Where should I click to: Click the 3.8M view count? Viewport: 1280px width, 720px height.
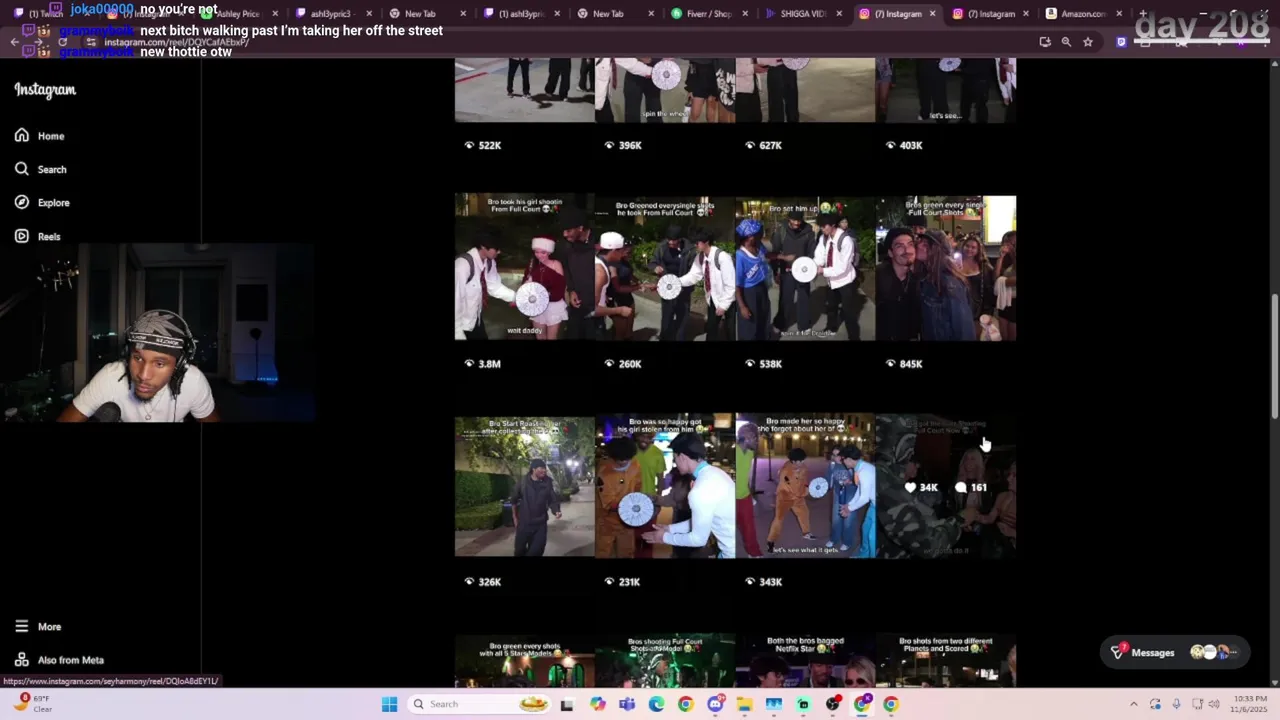[x=483, y=364]
